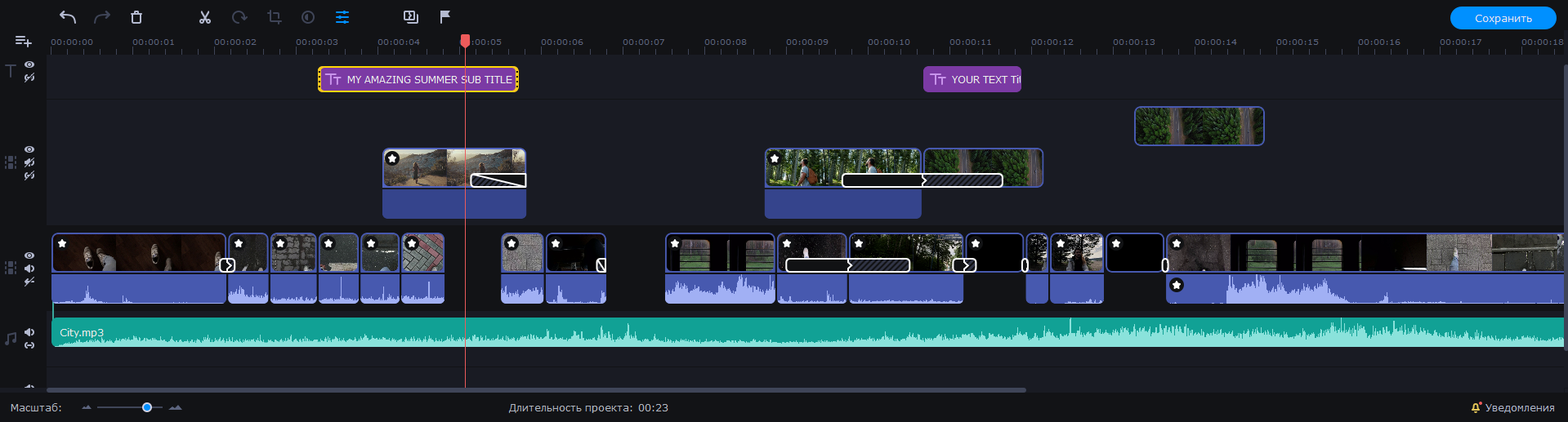Click the red playhead marker on the ruler
1568x422 pixels.
(x=465, y=41)
